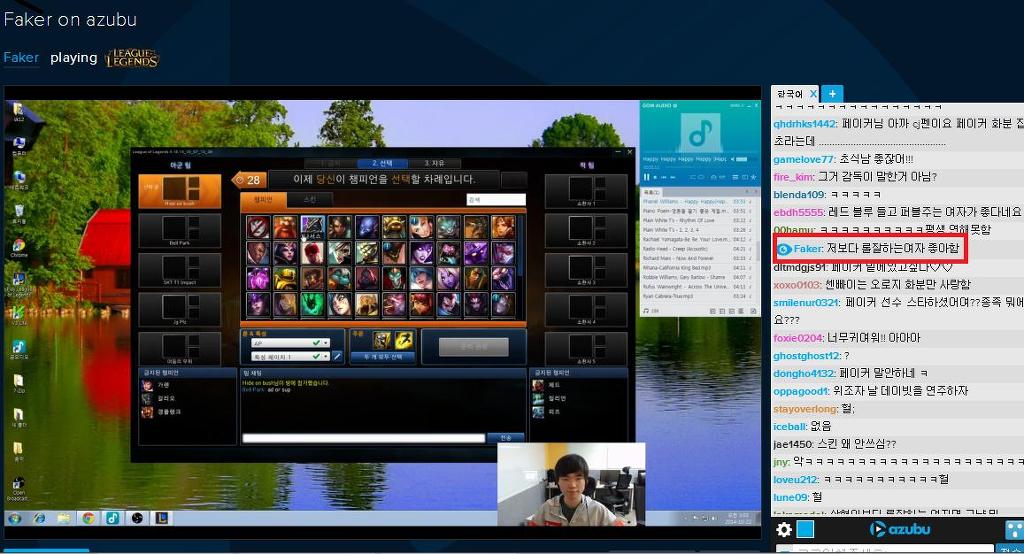Open the rune page dropdown showing AP
This screenshot has width=1024, height=554.
[x=290, y=342]
